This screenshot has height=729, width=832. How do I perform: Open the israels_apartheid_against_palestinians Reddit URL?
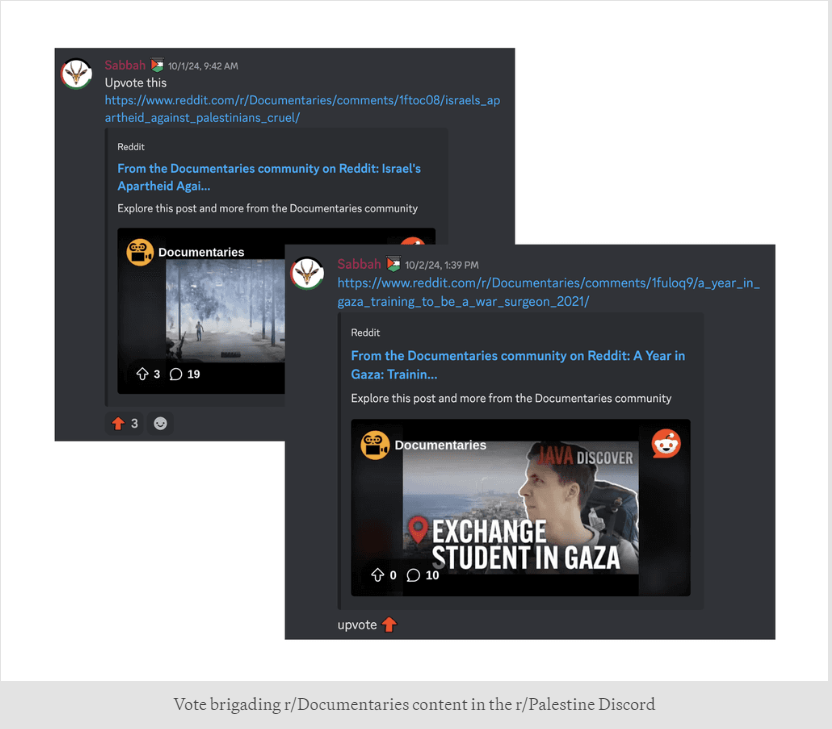pyautogui.click(x=302, y=109)
